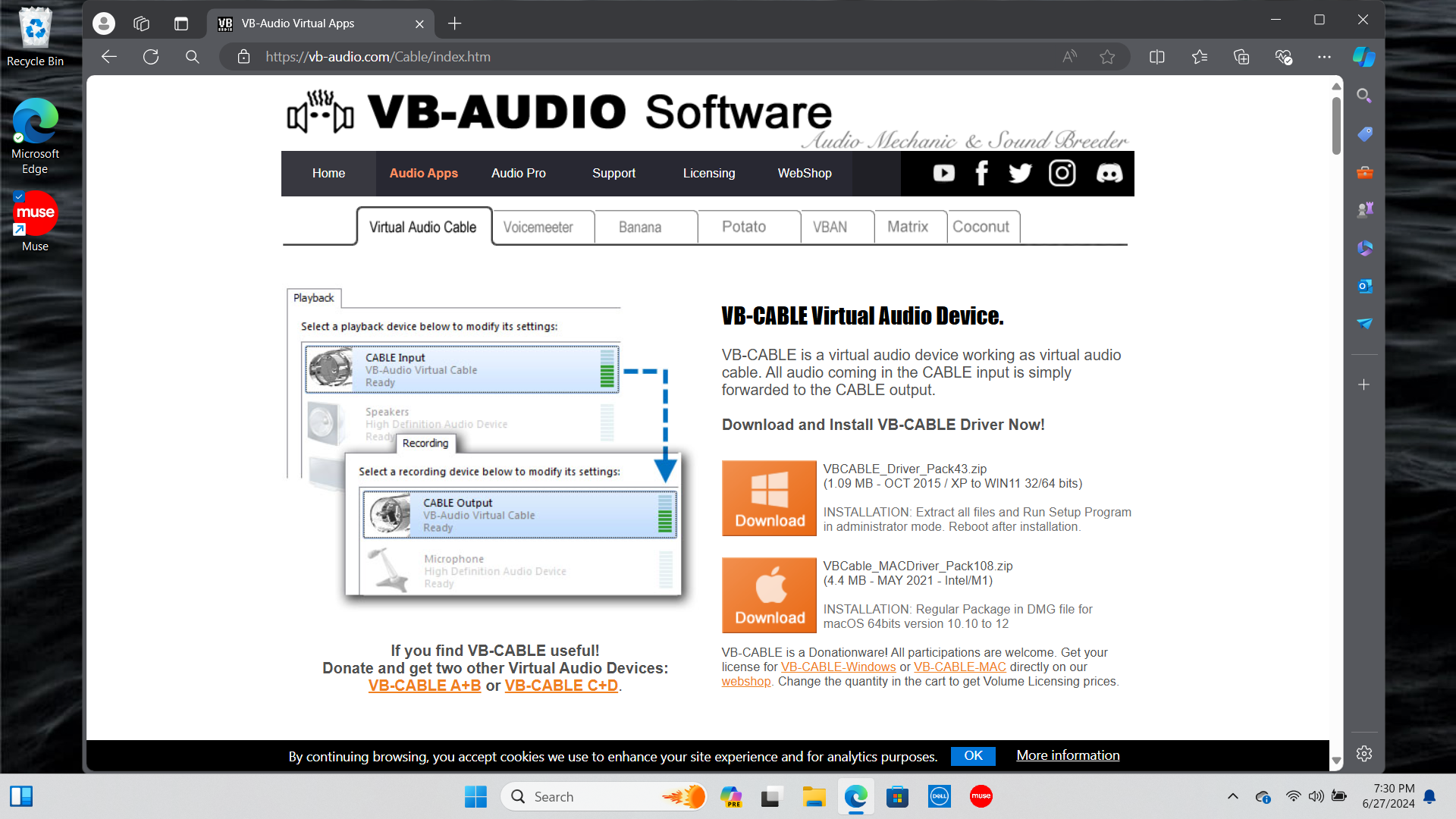
Task: Open File Explorer from the taskbar
Action: tap(814, 797)
